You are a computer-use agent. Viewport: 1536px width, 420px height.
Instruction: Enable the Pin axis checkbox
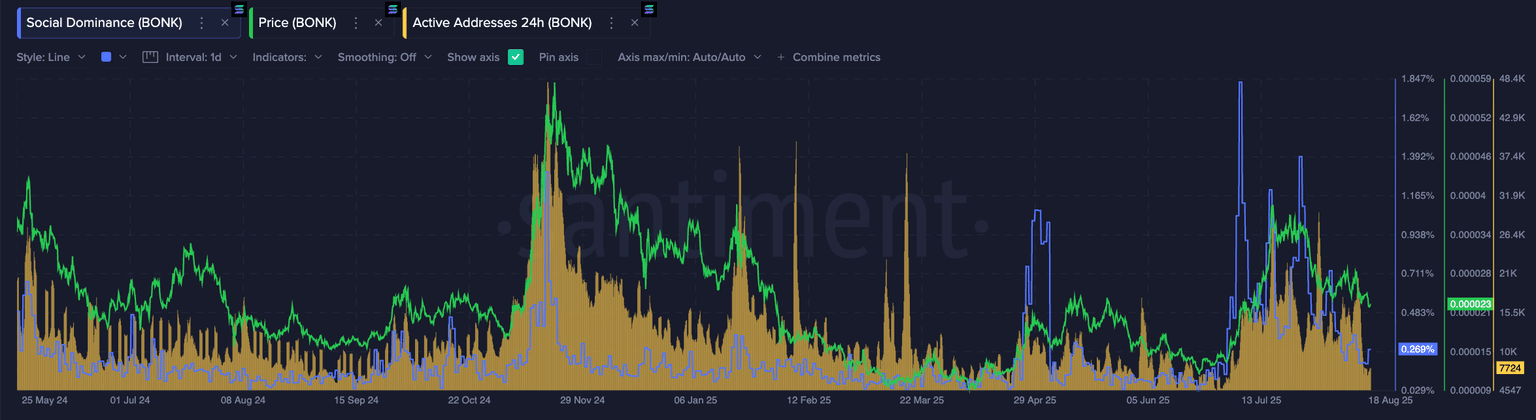click(x=594, y=57)
